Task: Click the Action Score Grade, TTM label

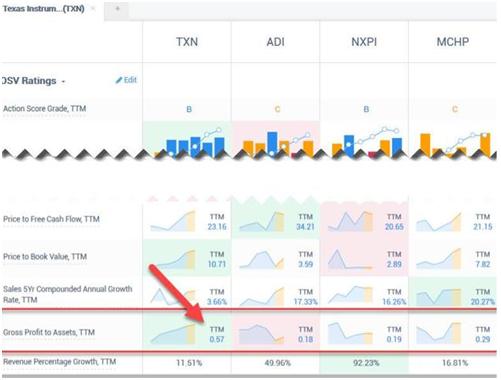Action: [45, 109]
